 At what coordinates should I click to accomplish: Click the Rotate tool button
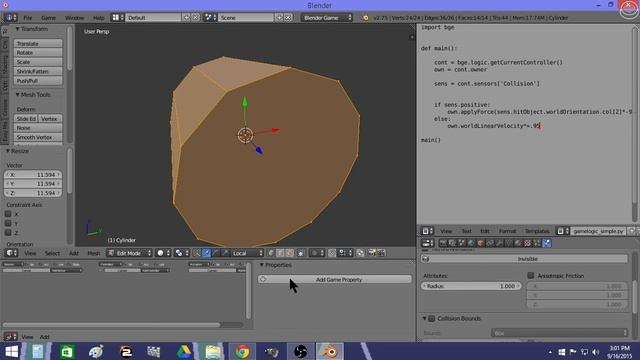[38, 53]
